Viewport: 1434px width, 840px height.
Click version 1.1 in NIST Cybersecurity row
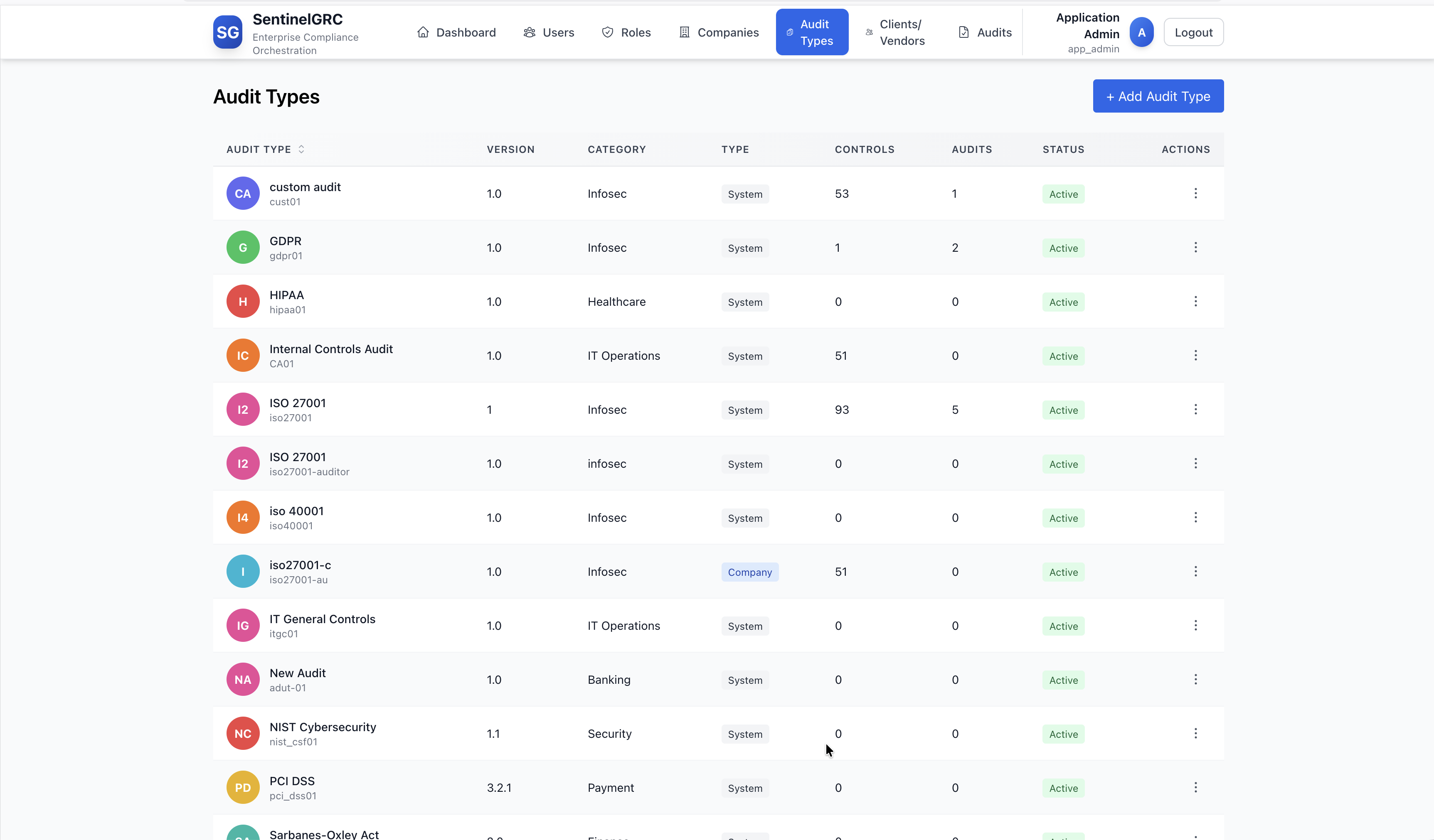click(493, 734)
